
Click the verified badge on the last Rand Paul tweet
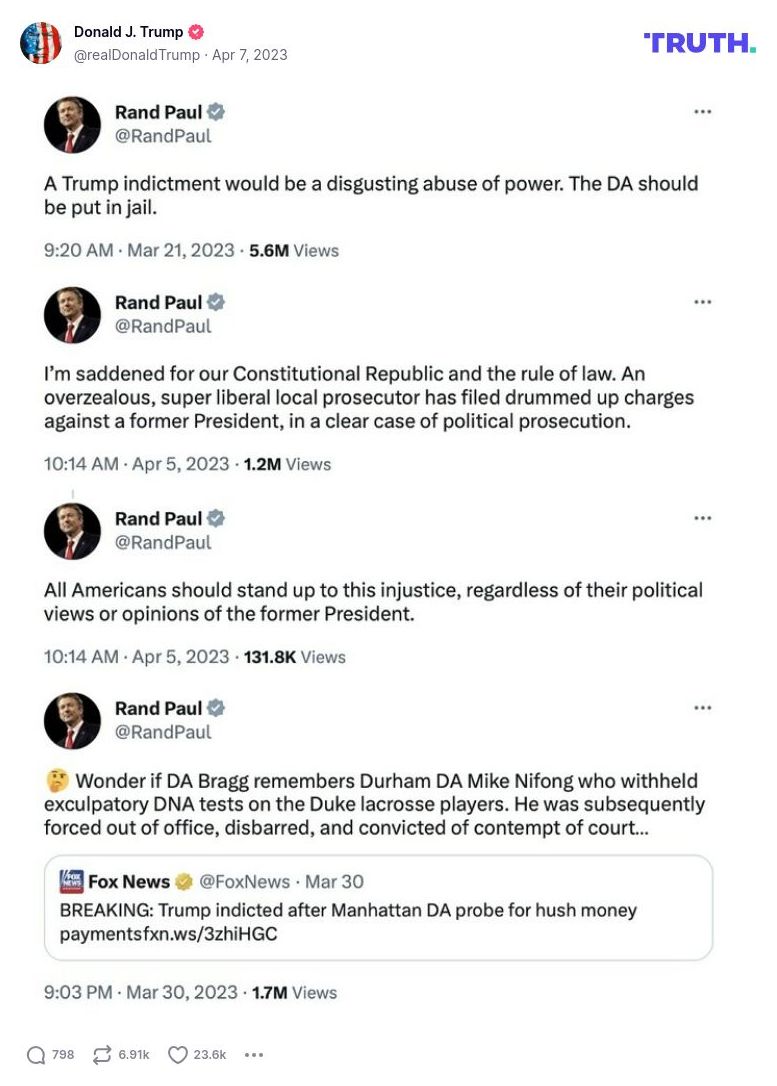click(215, 708)
